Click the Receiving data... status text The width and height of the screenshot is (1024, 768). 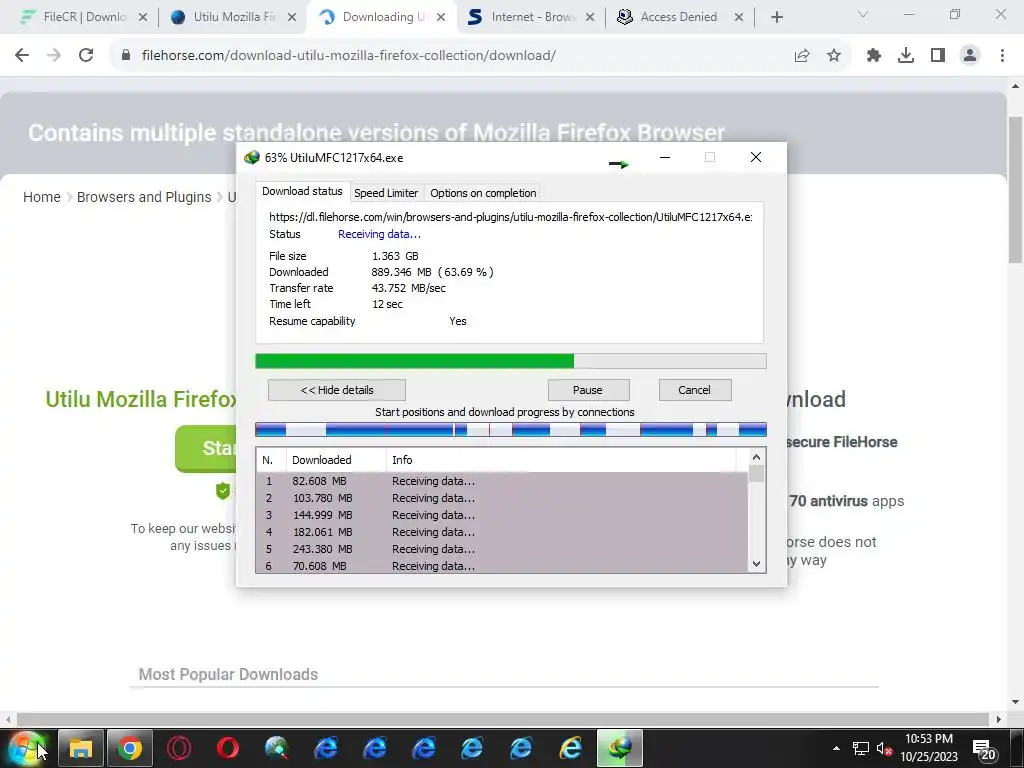coord(379,234)
